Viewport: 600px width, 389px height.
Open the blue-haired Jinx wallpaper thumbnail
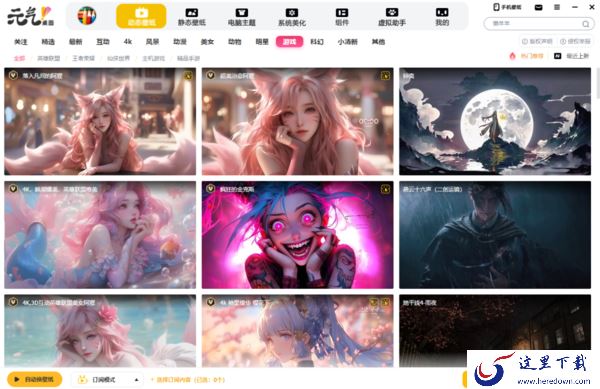point(297,235)
